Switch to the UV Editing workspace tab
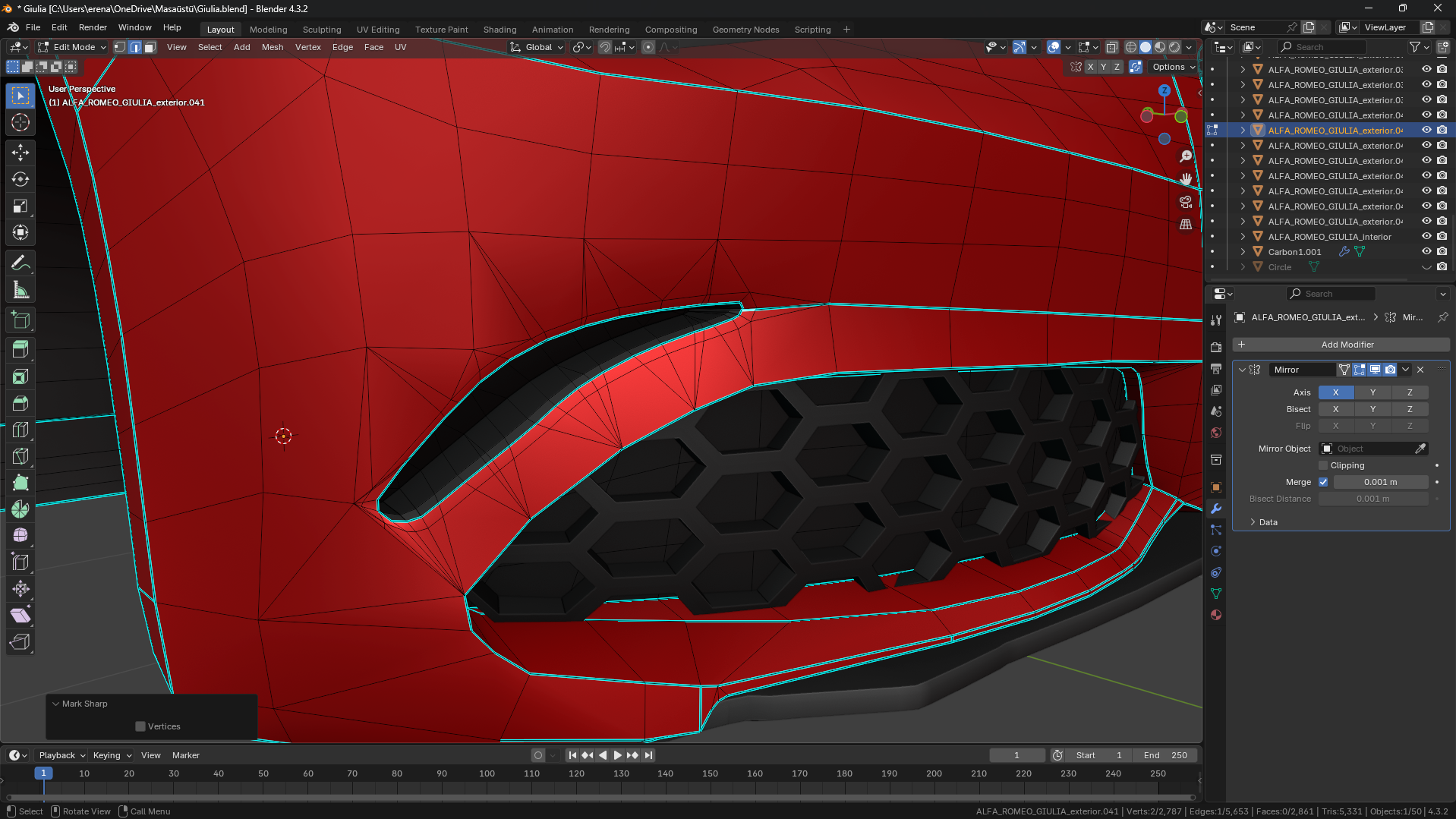This screenshot has width=1456, height=819. tap(378, 30)
